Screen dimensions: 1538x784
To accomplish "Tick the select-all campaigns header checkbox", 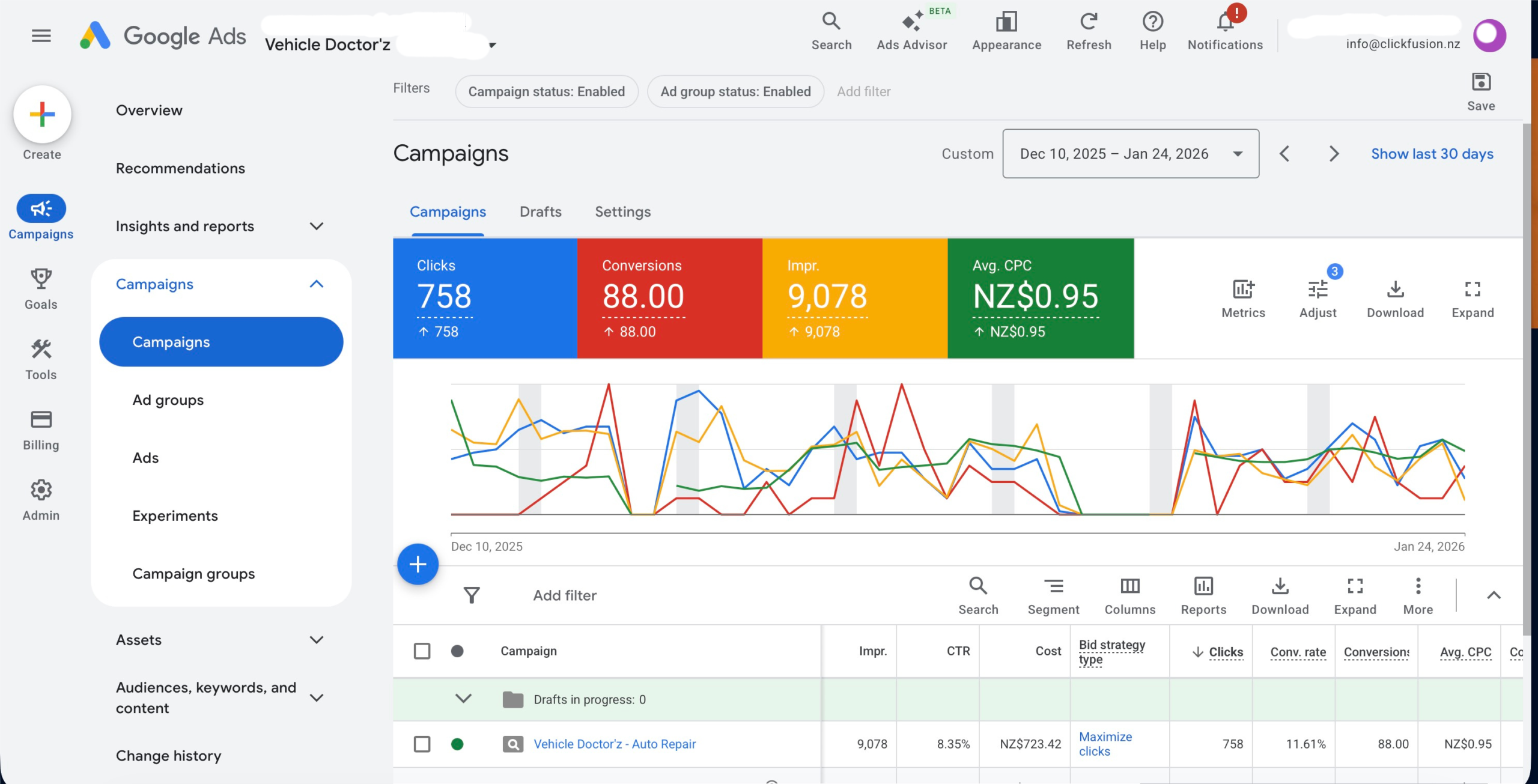I will pos(422,651).
